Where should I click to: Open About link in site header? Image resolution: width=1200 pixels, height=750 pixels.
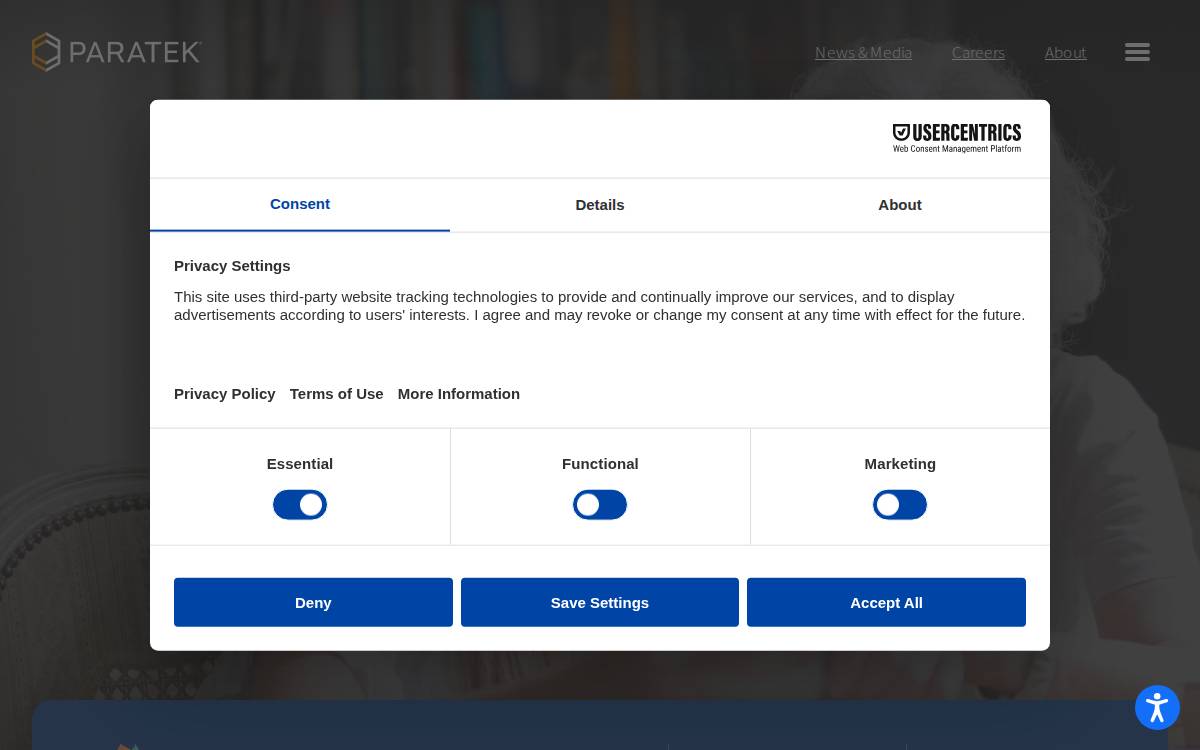coord(1065,53)
